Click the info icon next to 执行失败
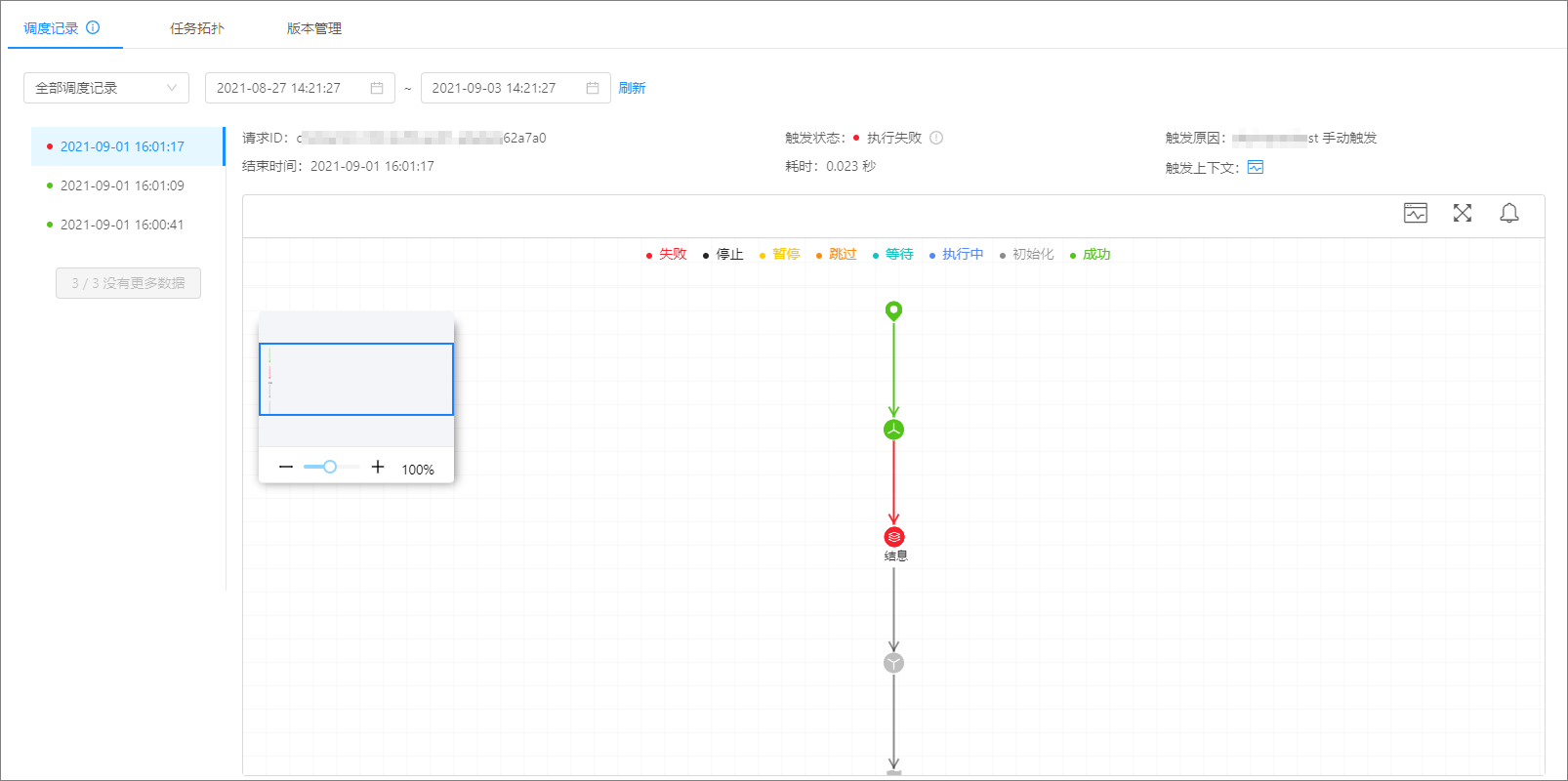The width and height of the screenshot is (1568, 781). pos(936,138)
